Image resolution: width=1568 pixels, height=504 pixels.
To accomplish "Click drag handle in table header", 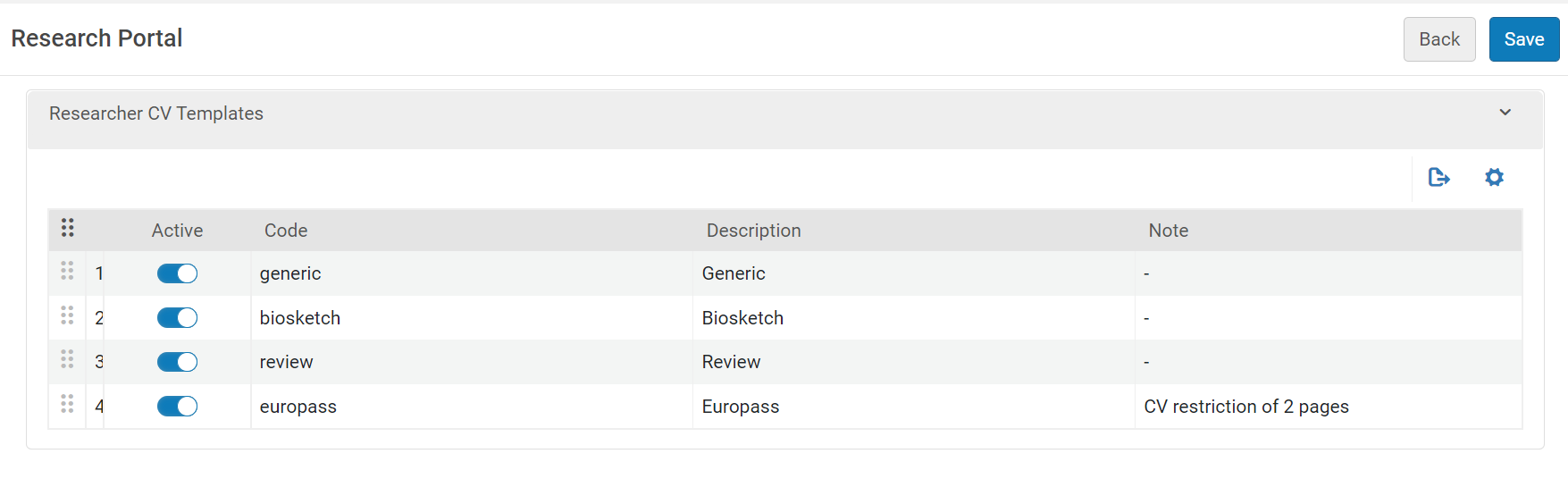I will pos(68,228).
